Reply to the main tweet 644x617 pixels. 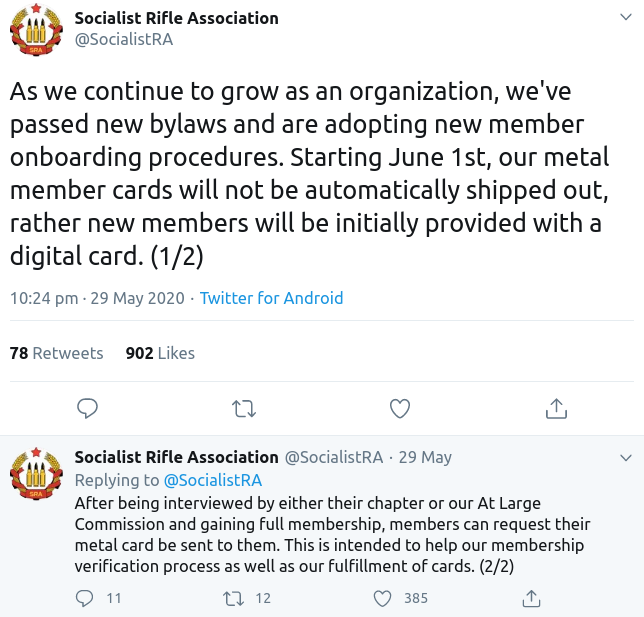87,408
